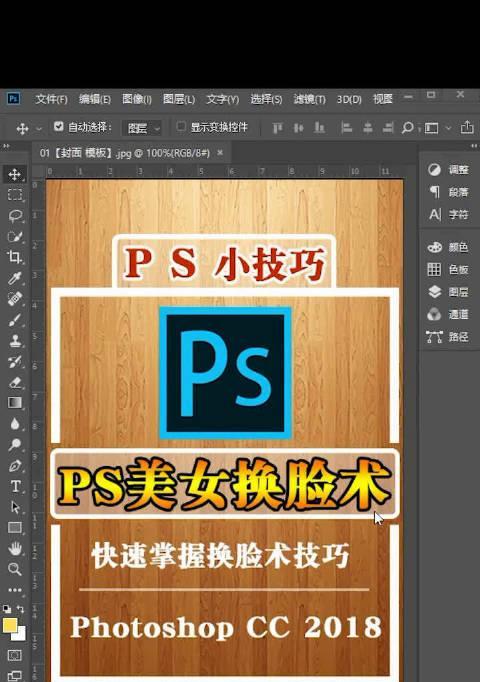Open the Edit Toolbar three-dots menu
The width and height of the screenshot is (480, 682).
[x=15, y=590]
